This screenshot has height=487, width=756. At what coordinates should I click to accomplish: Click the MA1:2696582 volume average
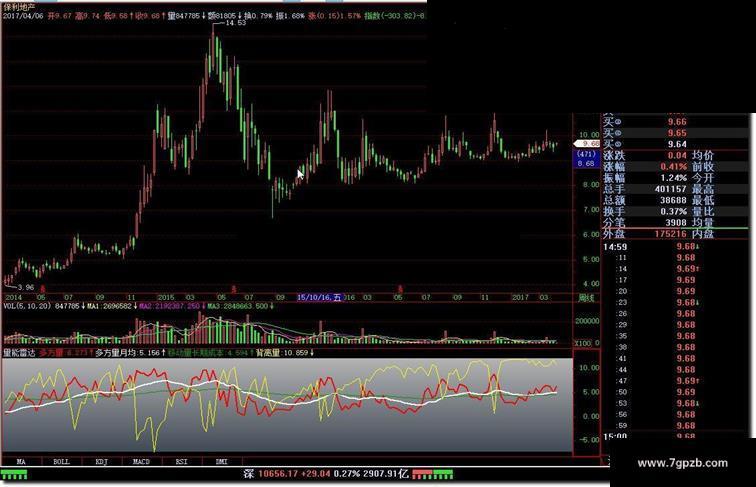(112, 306)
